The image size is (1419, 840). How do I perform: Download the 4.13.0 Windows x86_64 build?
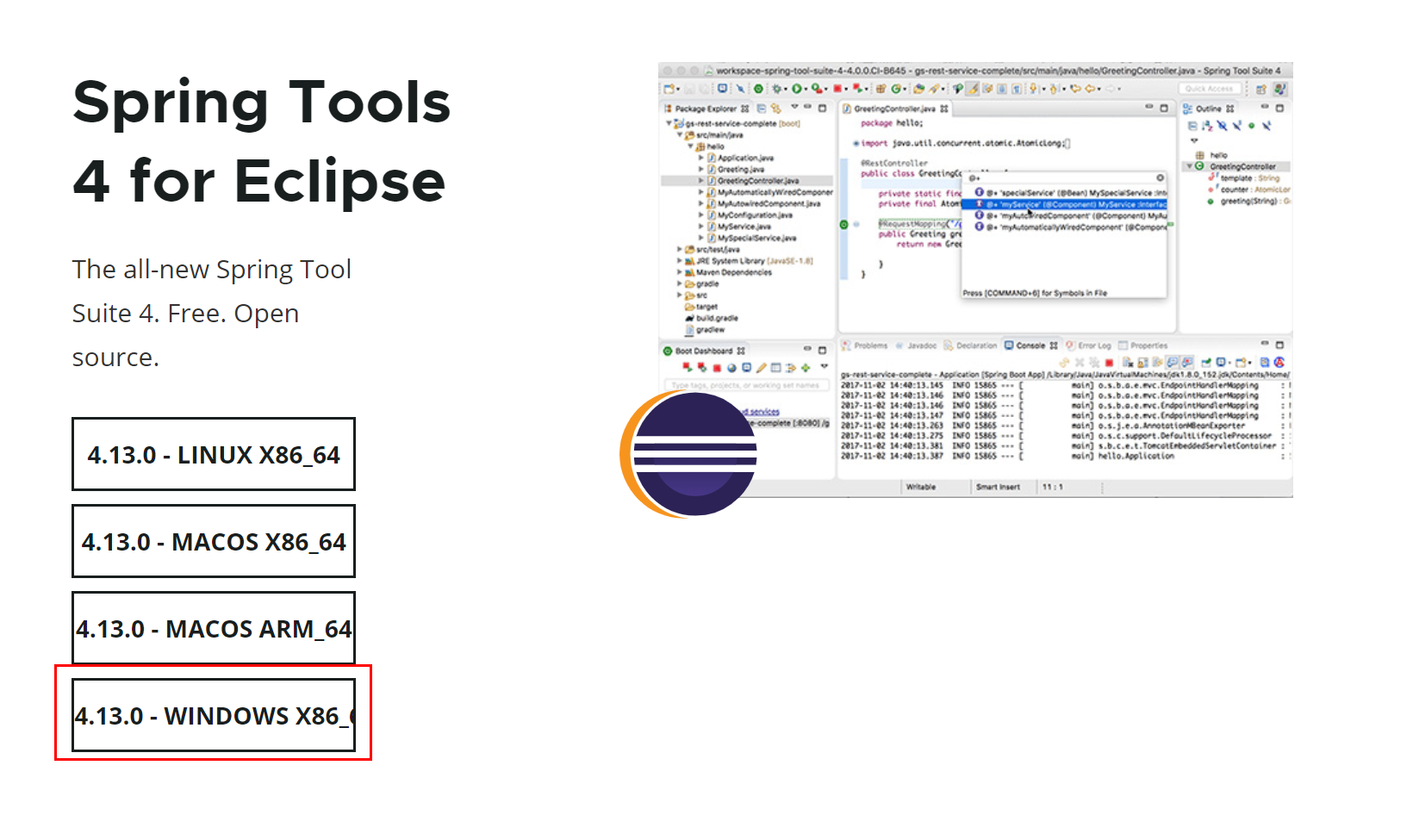point(214,715)
